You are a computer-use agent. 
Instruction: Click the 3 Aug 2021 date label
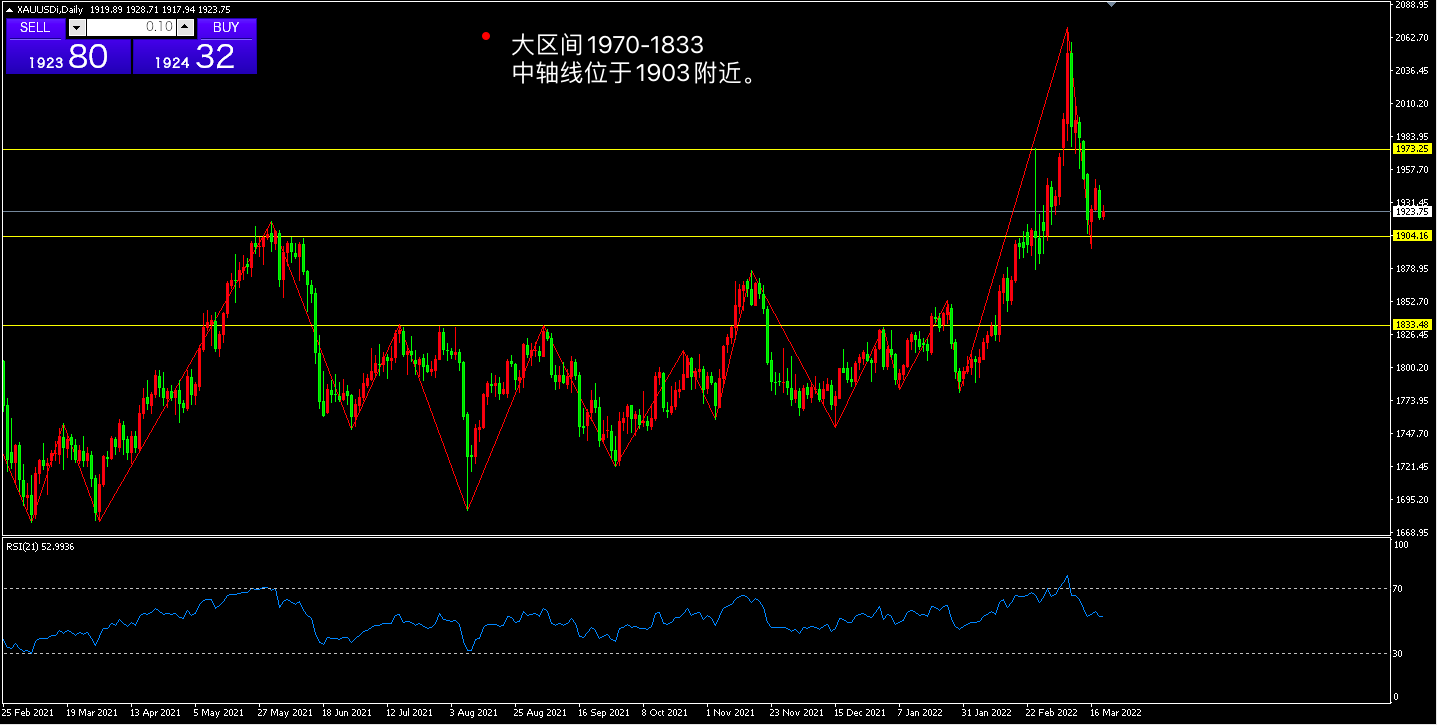[x=474, y=714]
